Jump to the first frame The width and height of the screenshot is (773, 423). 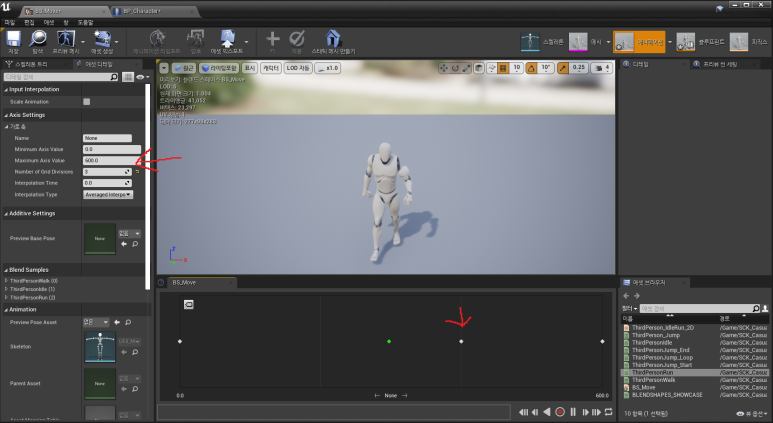(523, 412)
